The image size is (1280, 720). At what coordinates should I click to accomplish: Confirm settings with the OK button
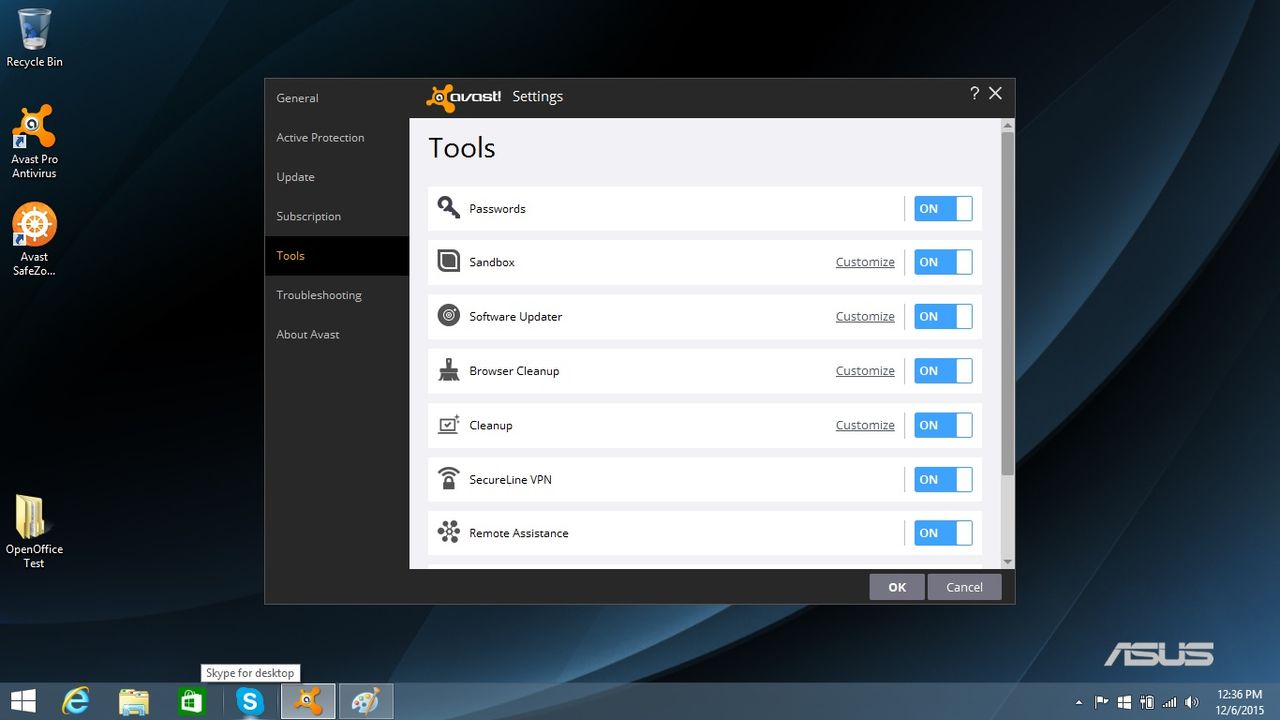[x=897, y=587]
